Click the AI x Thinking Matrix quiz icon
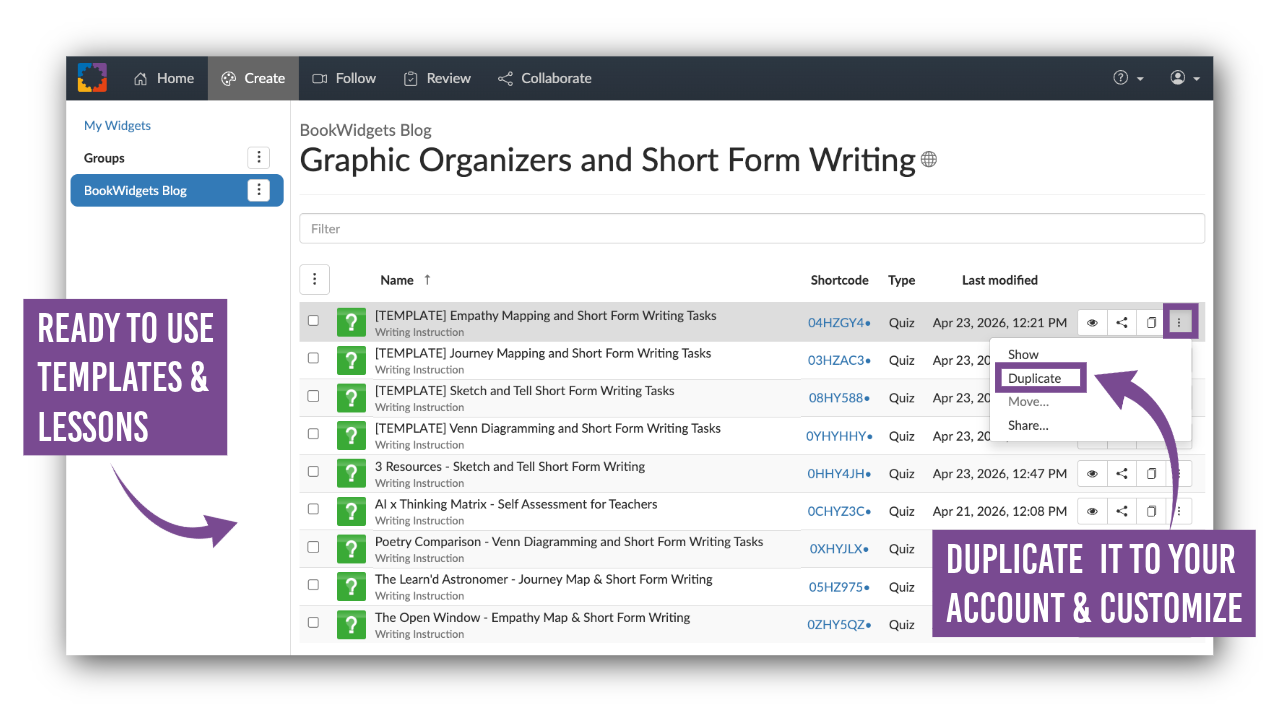Image resolution: width=1280 pixels, height=720 pixels. click(x=351, y=511)
